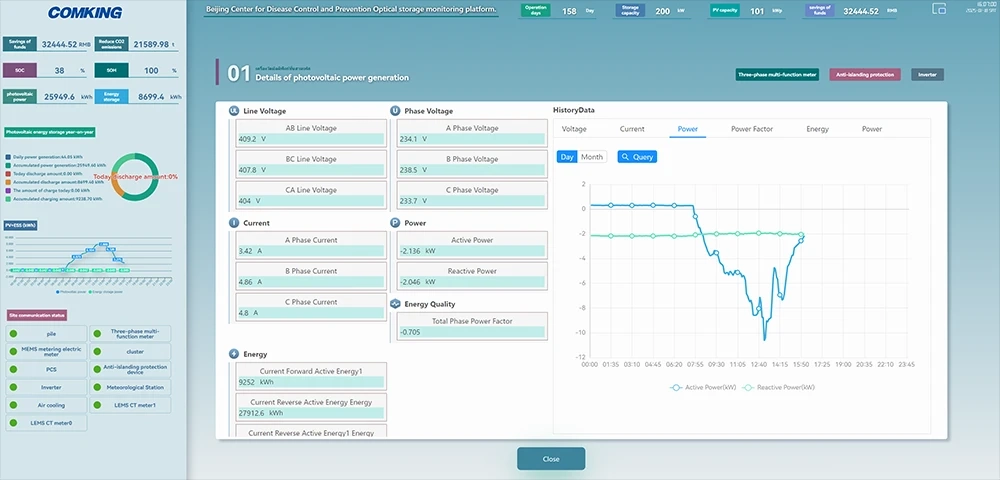Click the Line Voltage section icon
The height and width of the screenshot is (480, 1000).
point(235,111)
